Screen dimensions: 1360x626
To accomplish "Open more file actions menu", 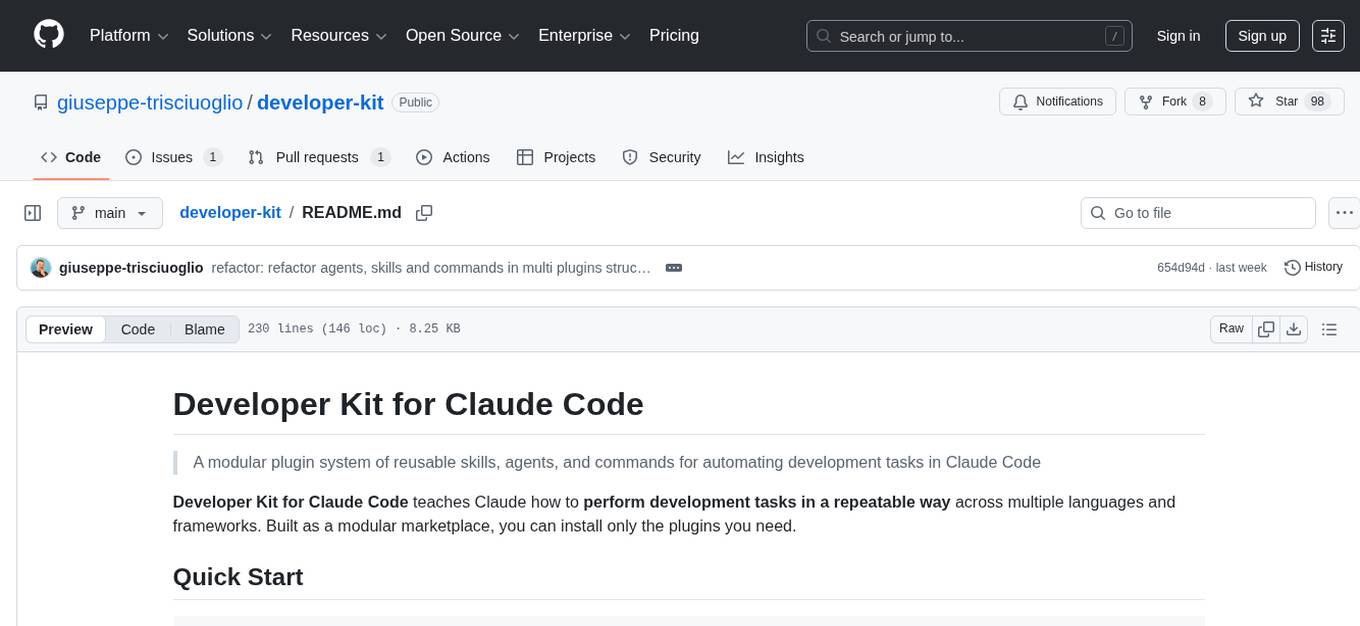I will point(1344,213).
